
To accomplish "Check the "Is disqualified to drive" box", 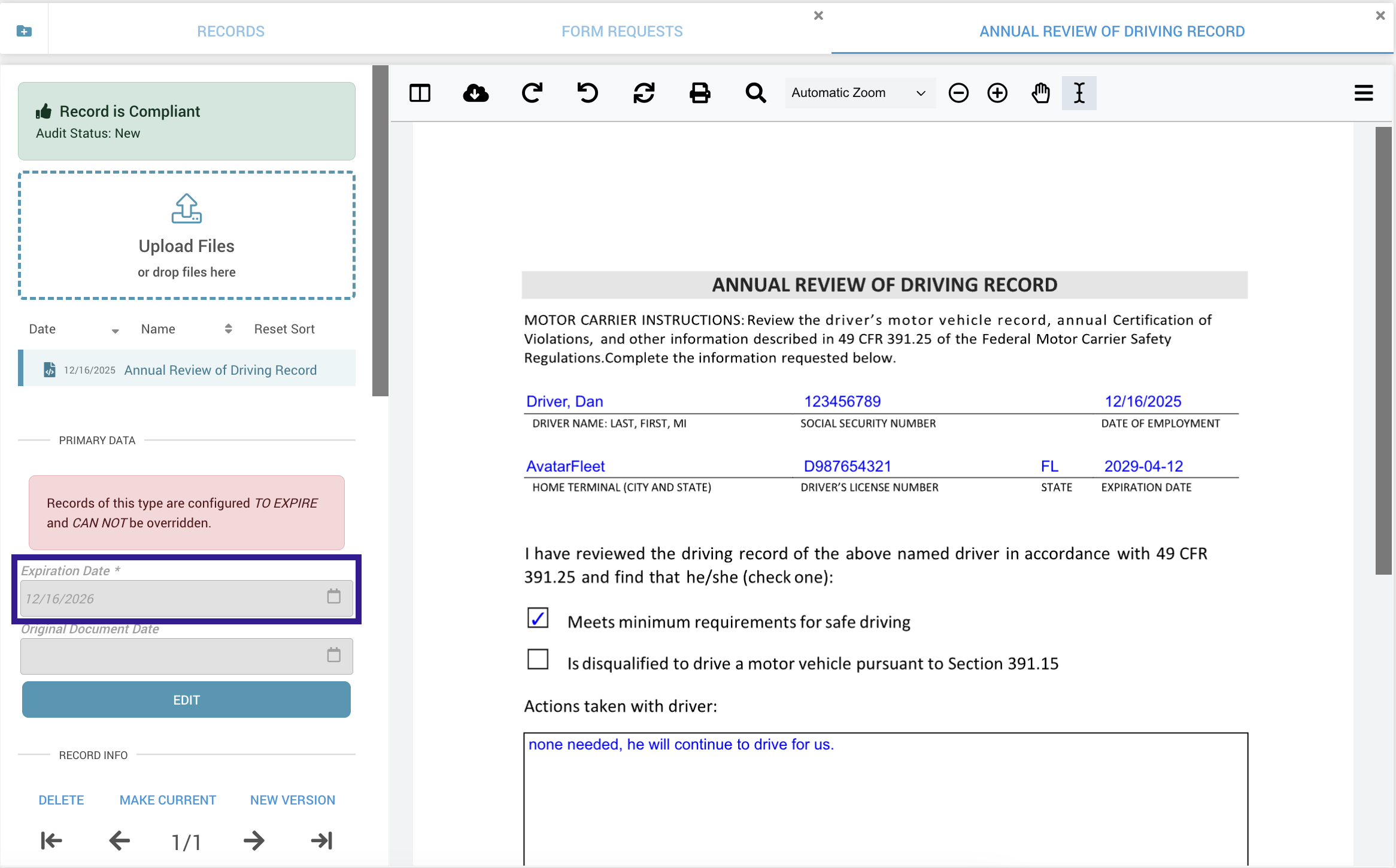I will tap(538, 659).
